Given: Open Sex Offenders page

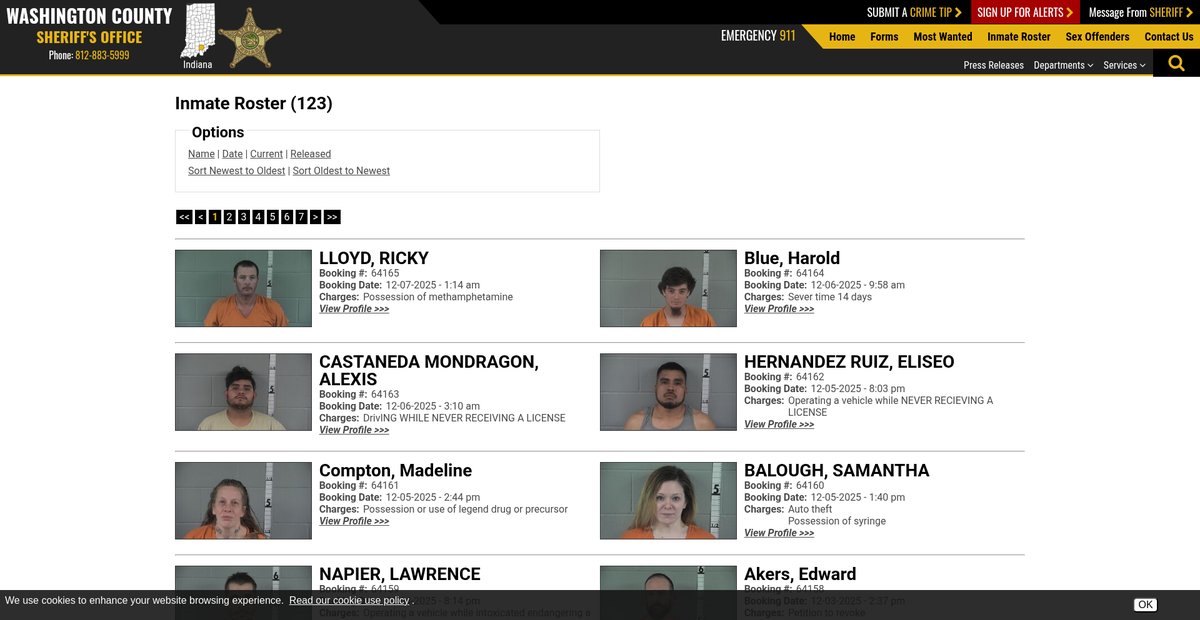Looking at the screenshot, I should [1097, 37].
